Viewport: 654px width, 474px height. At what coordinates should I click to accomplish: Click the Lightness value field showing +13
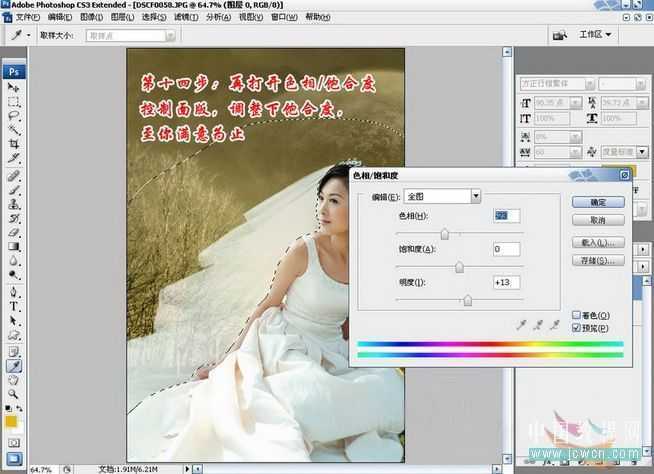click(507, 282)
